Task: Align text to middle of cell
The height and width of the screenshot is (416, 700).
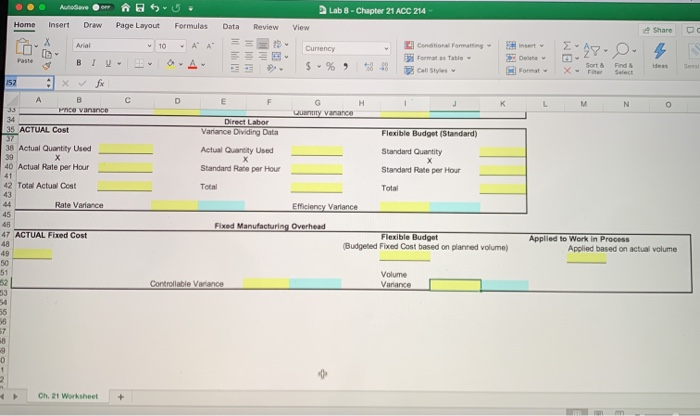Action: click(249, 43)
